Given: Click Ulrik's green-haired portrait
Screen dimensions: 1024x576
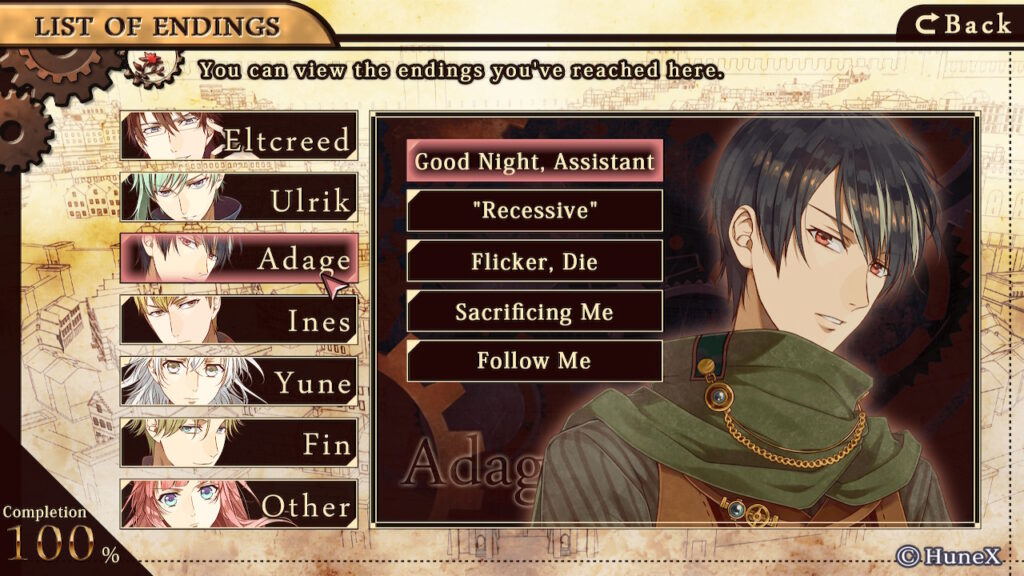Looking at the screenshot, I should coord(176,197).
